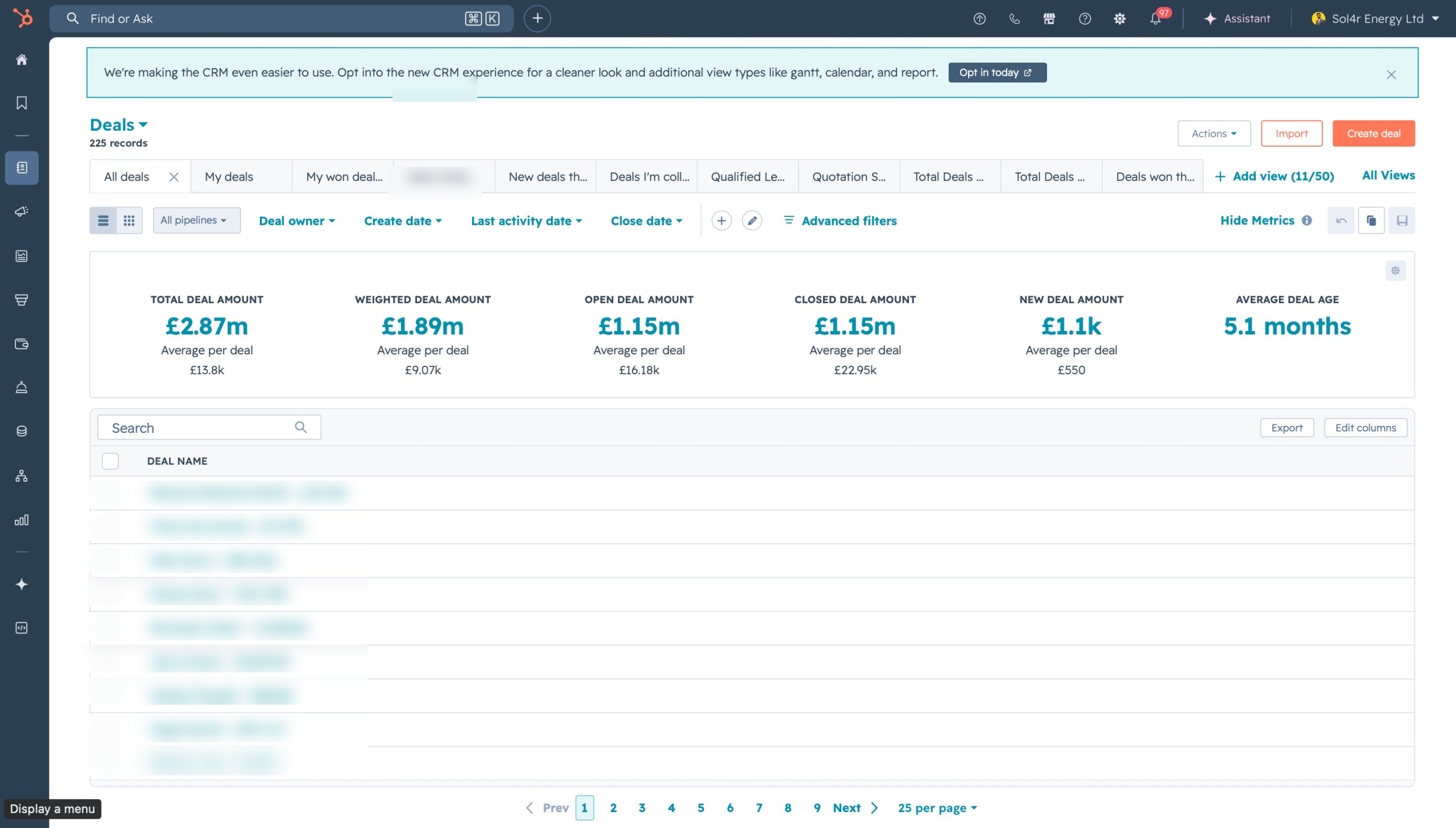Image resolution: width=1456 pixels, height=828 pixels.
Task: Open the Actions dropdown
Action: click(1214, 134)
